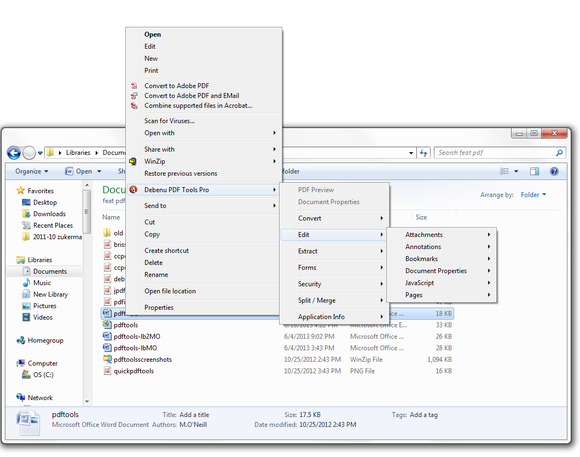Expand the Attachments submenu
This screenshot has height=457, width=580.
point(489,235)
